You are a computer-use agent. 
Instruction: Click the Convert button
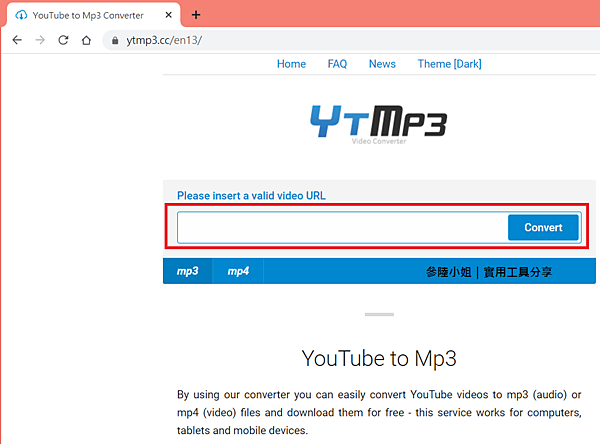543,227
